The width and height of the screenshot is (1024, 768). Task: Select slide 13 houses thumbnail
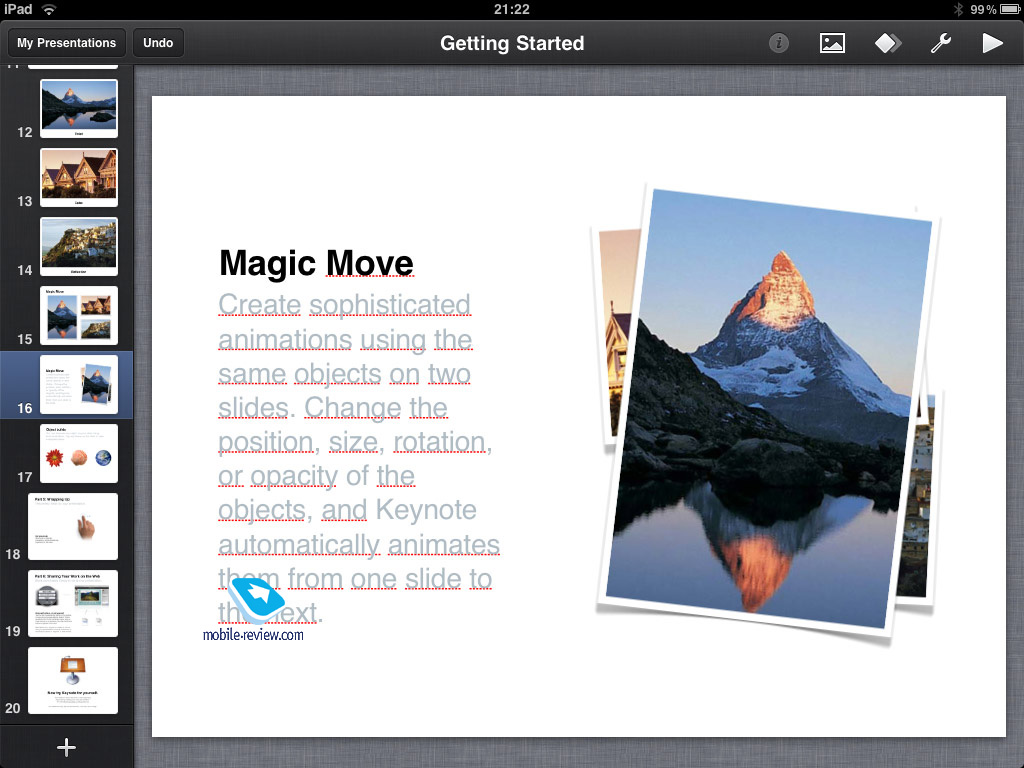click(79, 177)
